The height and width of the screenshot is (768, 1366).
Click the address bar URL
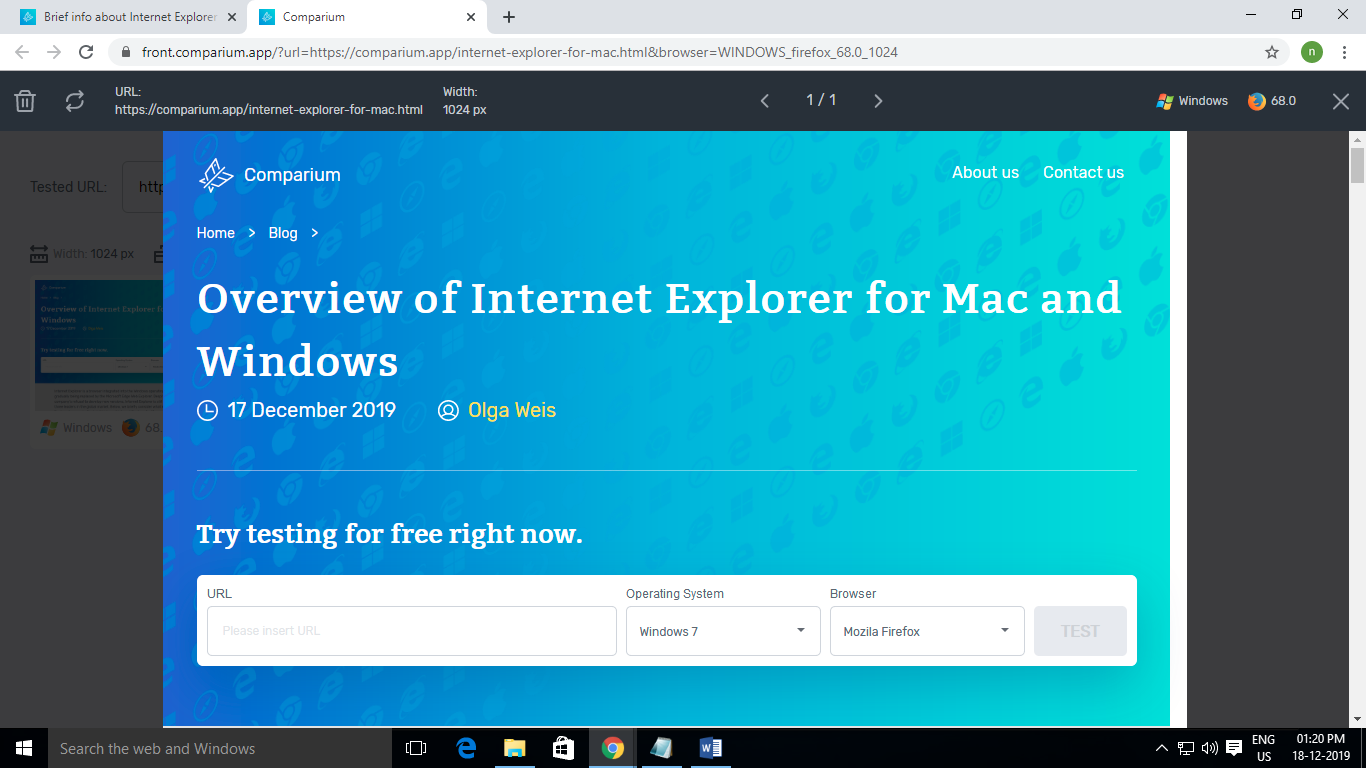point(520,52)
